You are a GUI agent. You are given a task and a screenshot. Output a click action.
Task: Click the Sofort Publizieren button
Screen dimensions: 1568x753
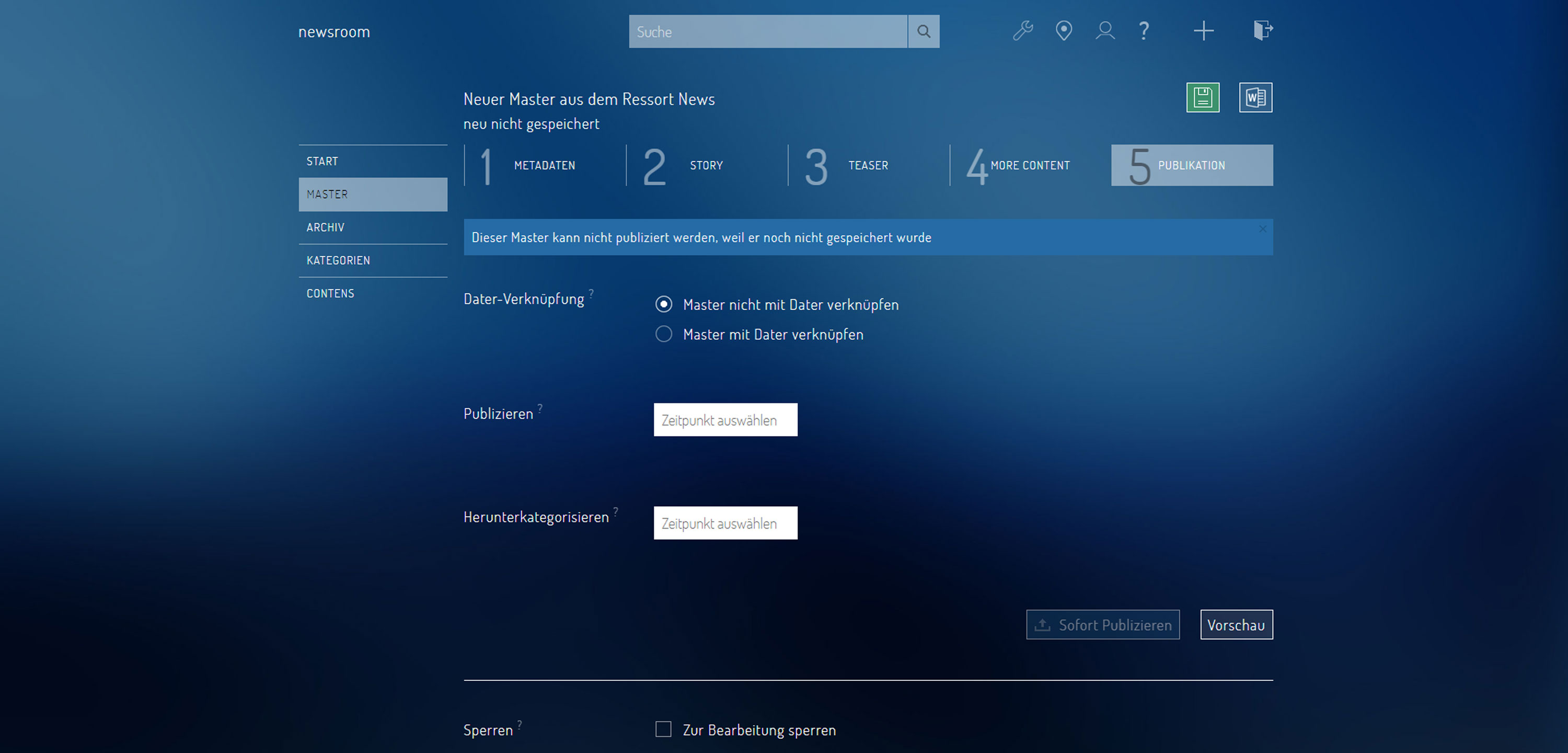tap(1102, 625)
